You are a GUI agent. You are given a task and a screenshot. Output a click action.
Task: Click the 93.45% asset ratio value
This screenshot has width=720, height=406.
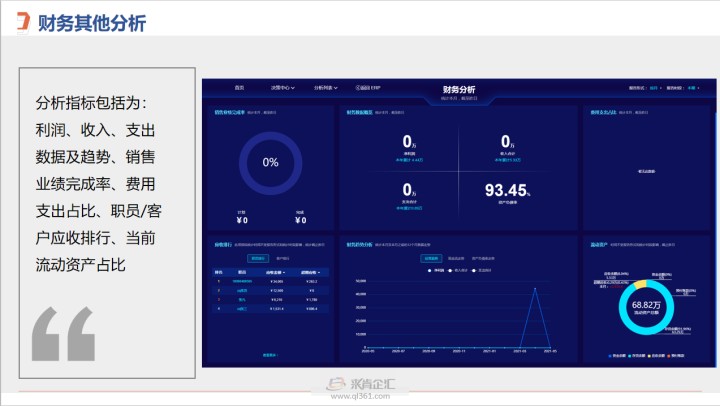coord(507,190)
